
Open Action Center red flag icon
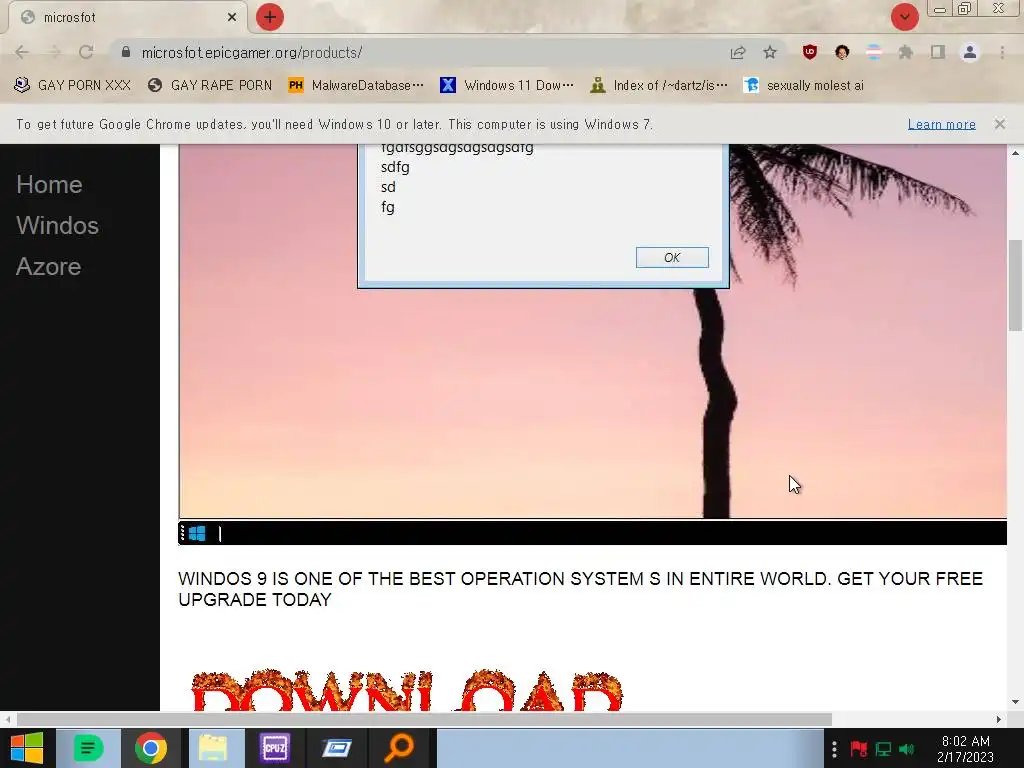(x=859, y=749)
